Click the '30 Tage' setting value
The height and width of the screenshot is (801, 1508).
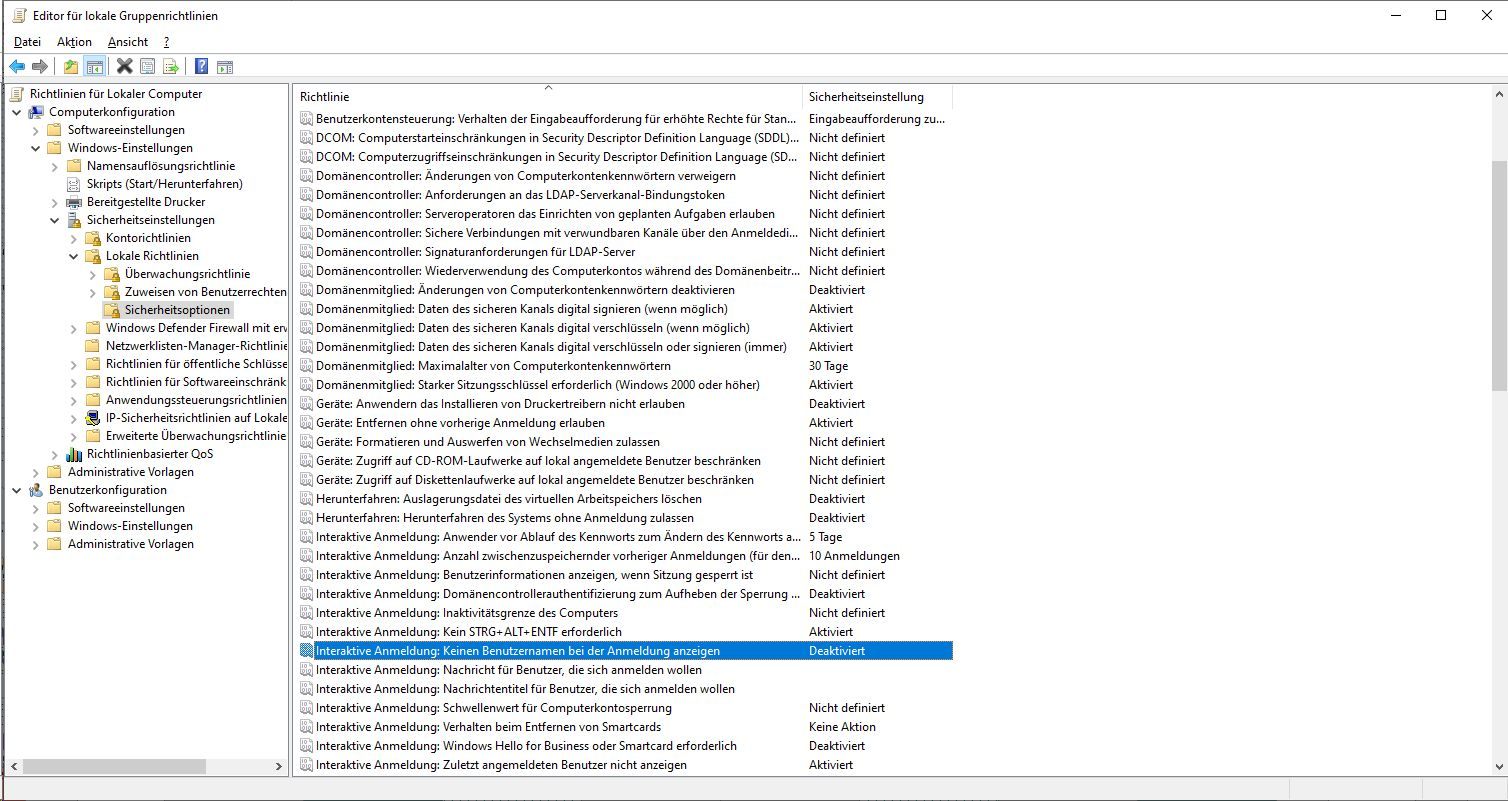[828, 366]
